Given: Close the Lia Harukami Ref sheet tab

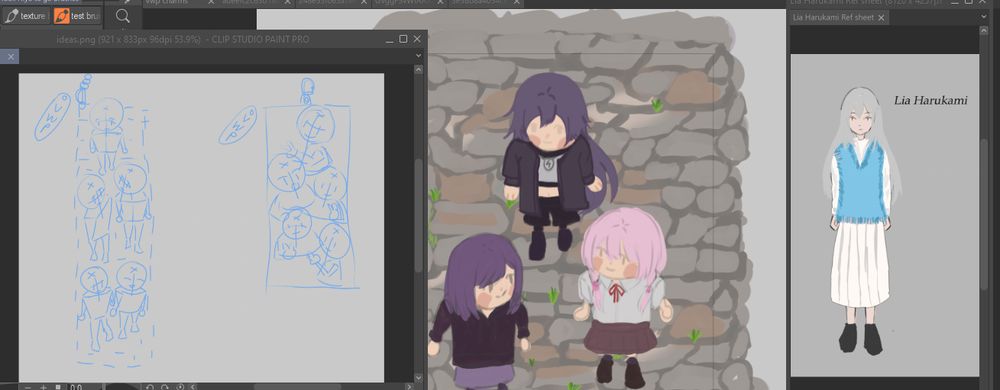Looking at the screenshot, I should pos(881,18).
